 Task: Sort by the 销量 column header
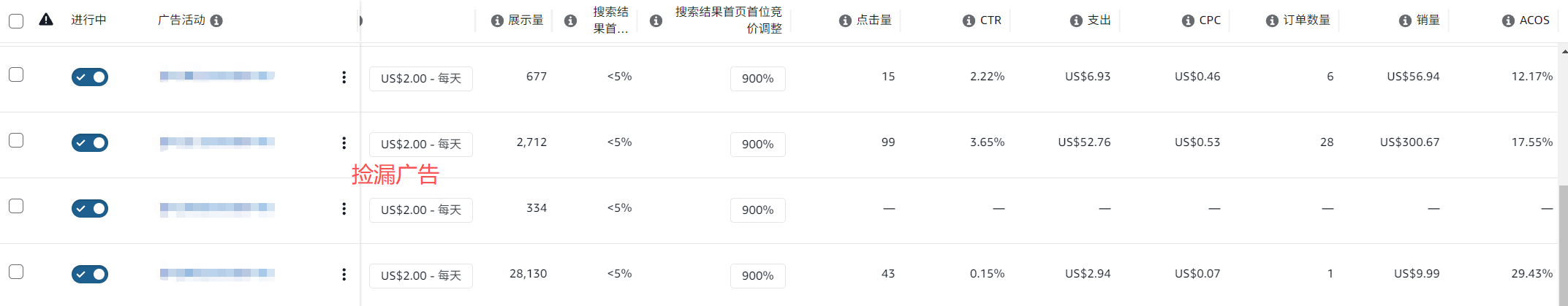[1428, 20]
